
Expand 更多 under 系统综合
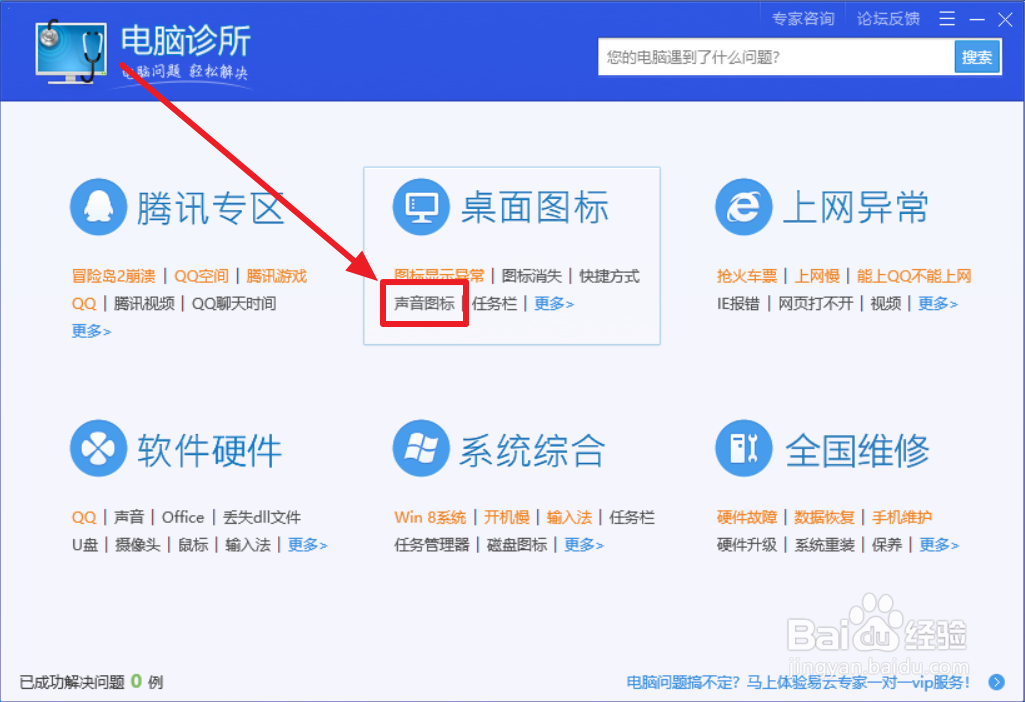tap(584, 544)
